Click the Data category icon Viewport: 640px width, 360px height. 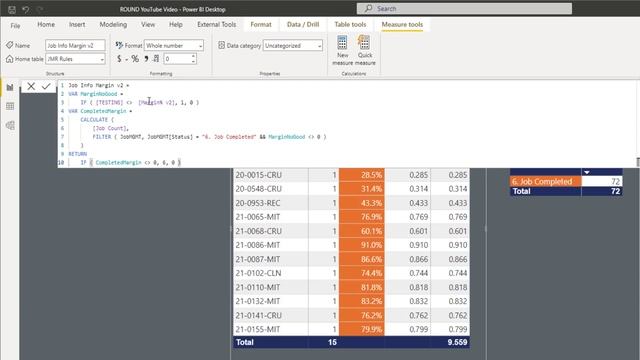tap(222, 45)
